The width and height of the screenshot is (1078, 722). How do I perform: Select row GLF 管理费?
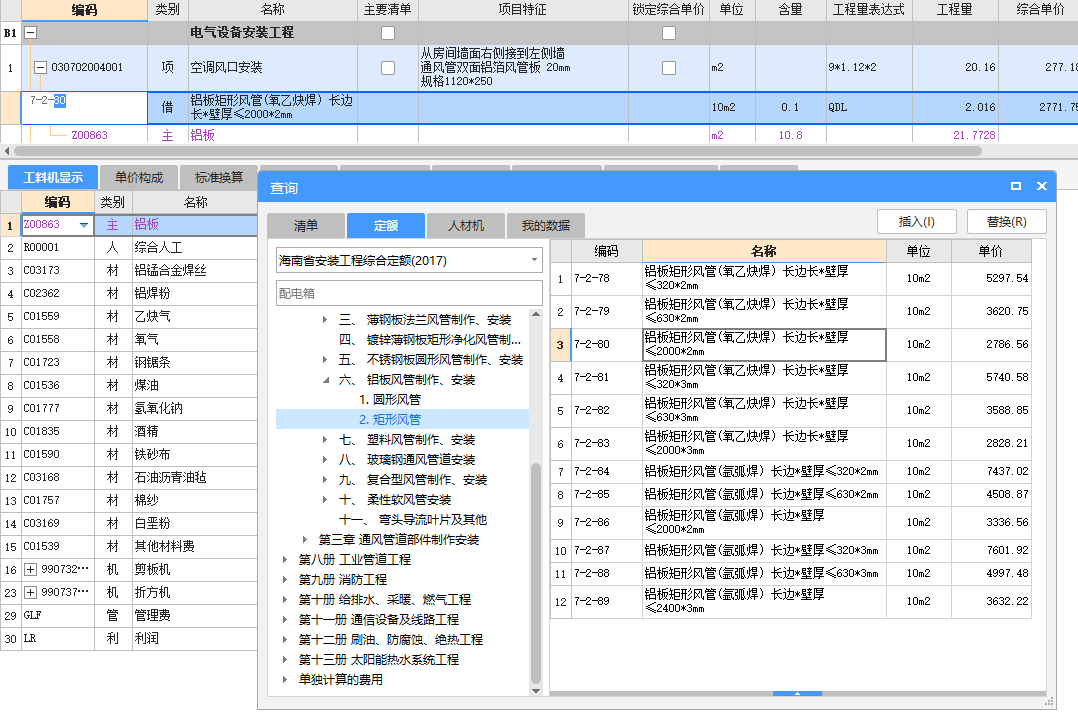[x=129, y=615]
